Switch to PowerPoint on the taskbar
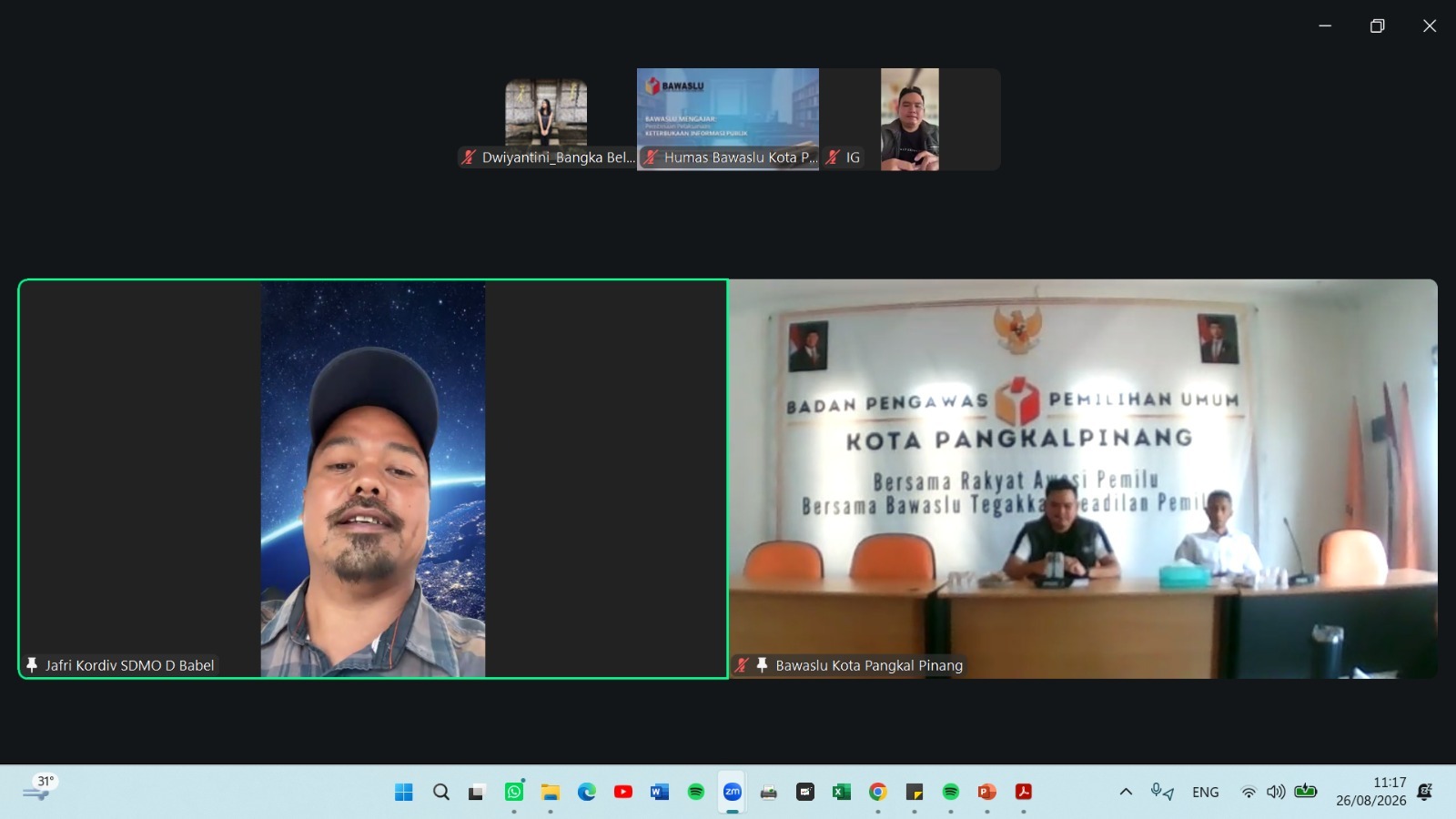The height and width of the screenshot is (819, 1456). click(x=987, y=792)
